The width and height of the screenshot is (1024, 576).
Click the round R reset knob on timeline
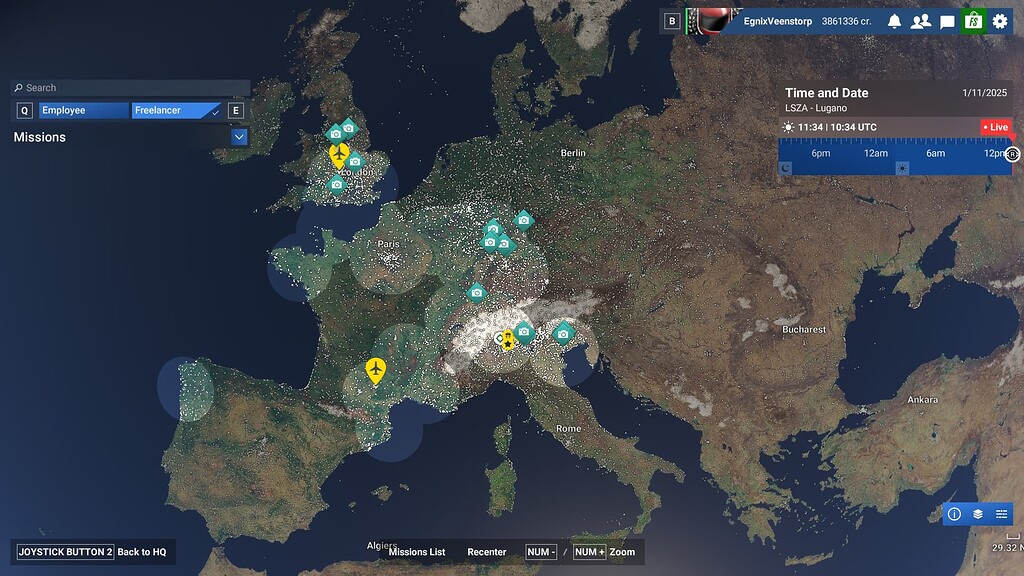click(x=1012, y=154)
